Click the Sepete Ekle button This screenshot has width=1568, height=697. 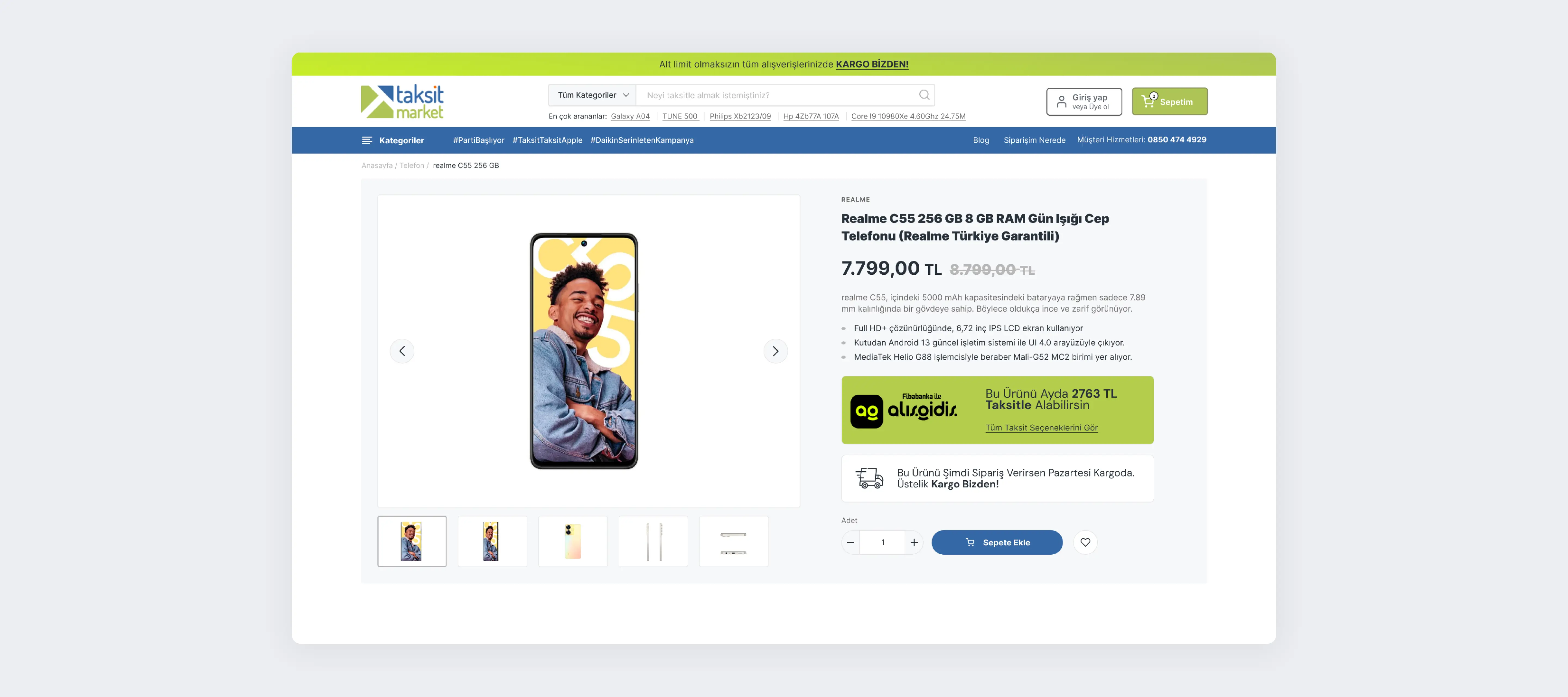[x=996, y=542]
